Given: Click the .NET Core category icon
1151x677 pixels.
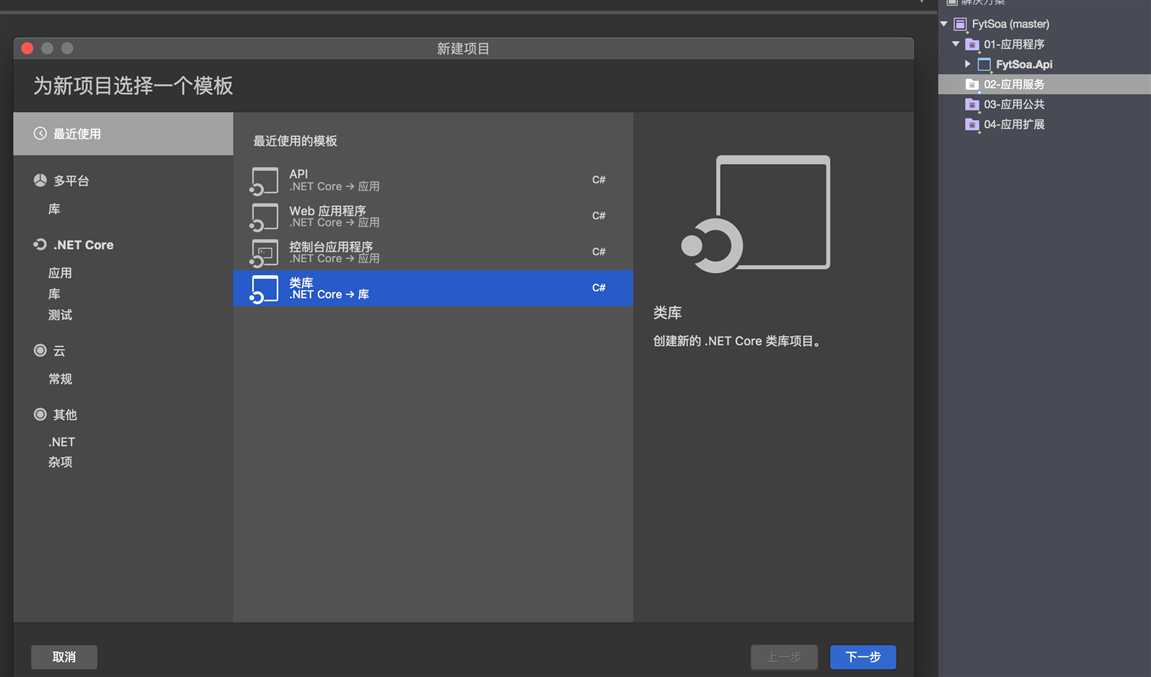Looking at the screenshot, I should pos(40,245).
